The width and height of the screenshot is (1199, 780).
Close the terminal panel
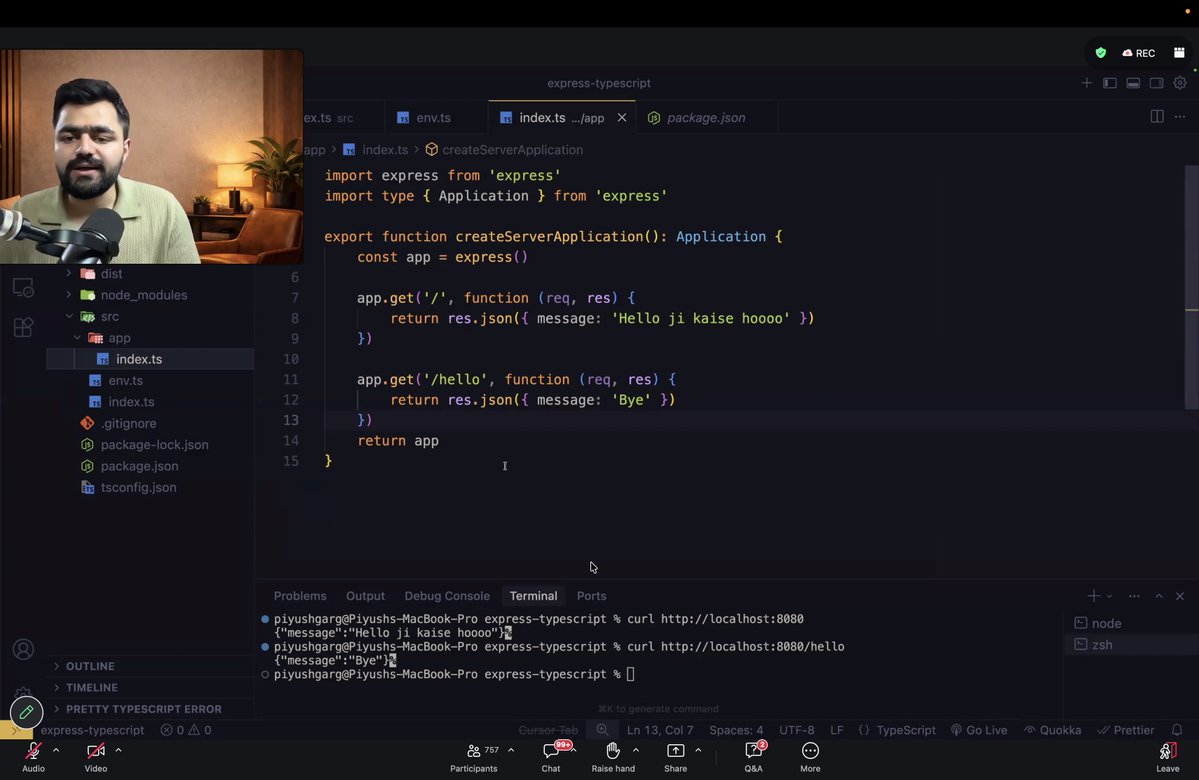pyautogui.click(x=1180, y=596)
